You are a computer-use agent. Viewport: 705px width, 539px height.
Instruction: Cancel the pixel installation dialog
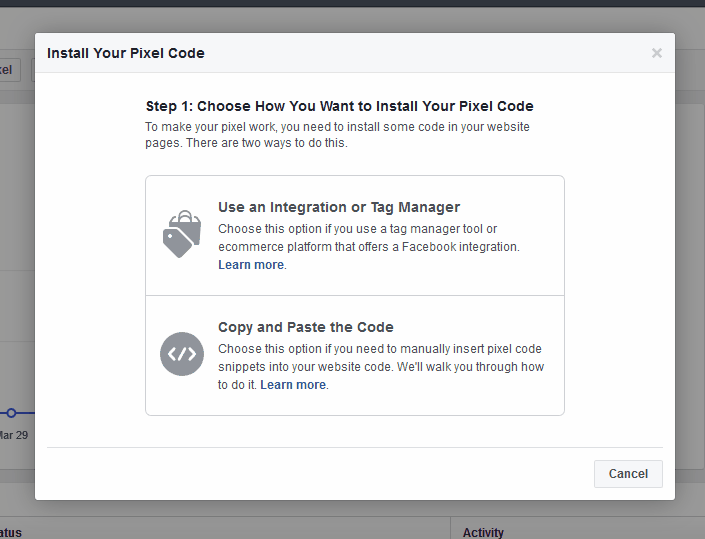click(x=628, y=474)
